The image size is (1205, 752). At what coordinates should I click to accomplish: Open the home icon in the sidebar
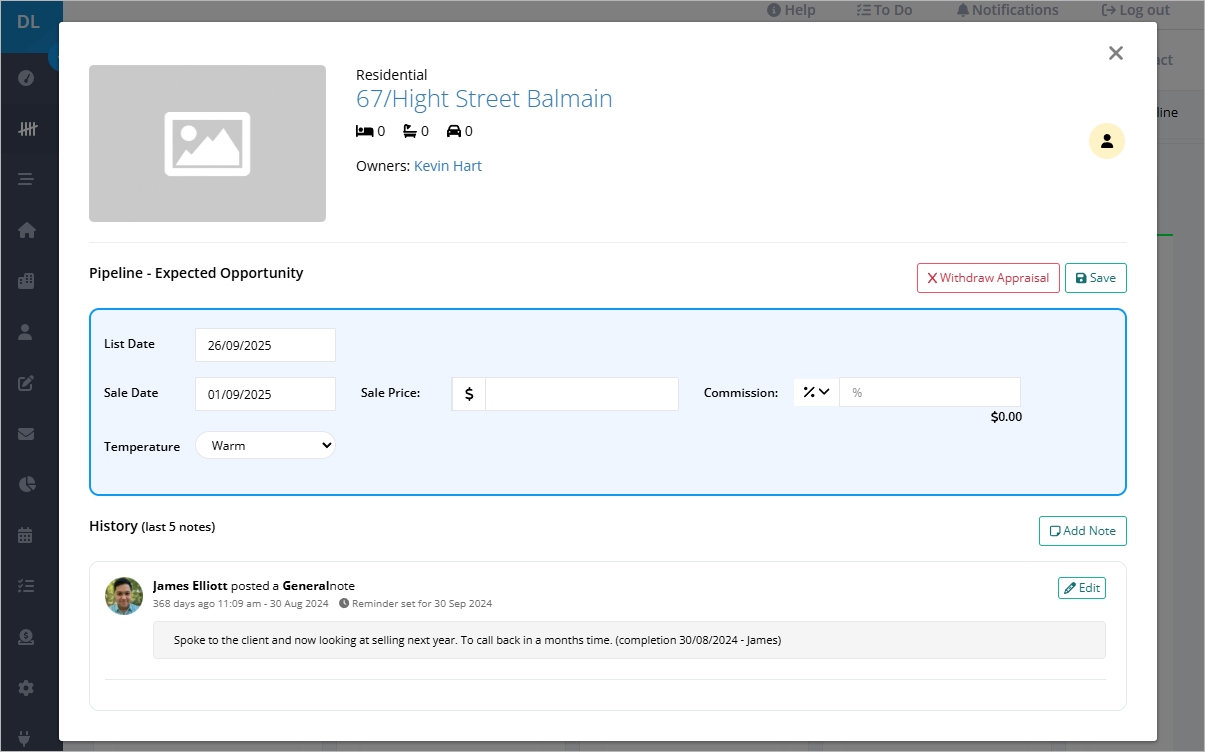28,229
